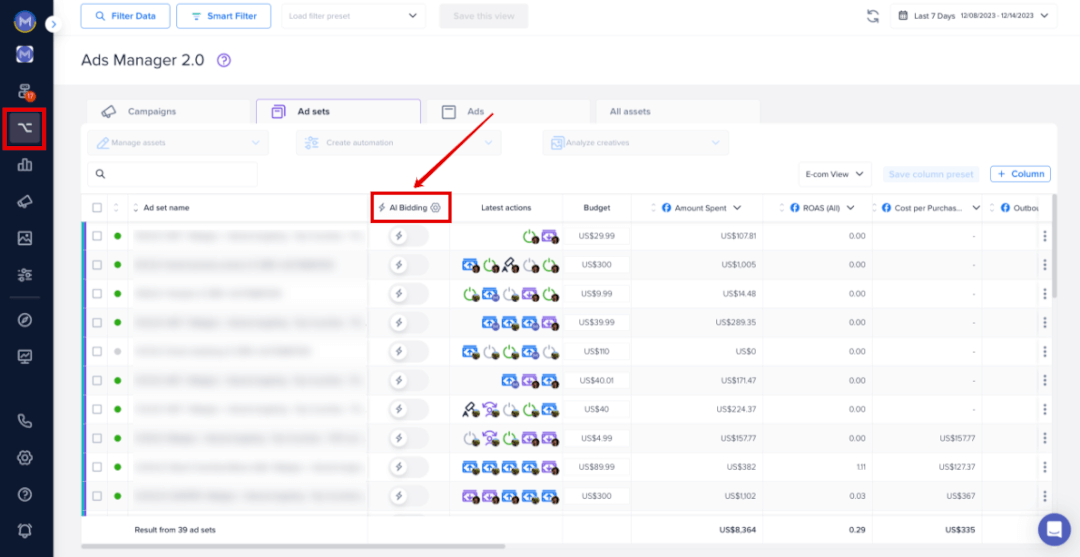Viewport: 1080px width, 557px height.
Task: Click the US$1,102 amount spent cell
Action: pyautogui.click(x=738, y=496)
